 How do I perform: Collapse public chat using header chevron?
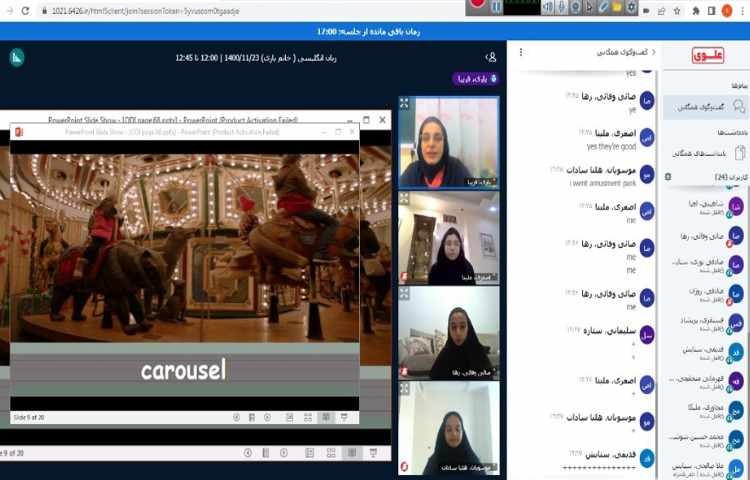click(654, 52)
